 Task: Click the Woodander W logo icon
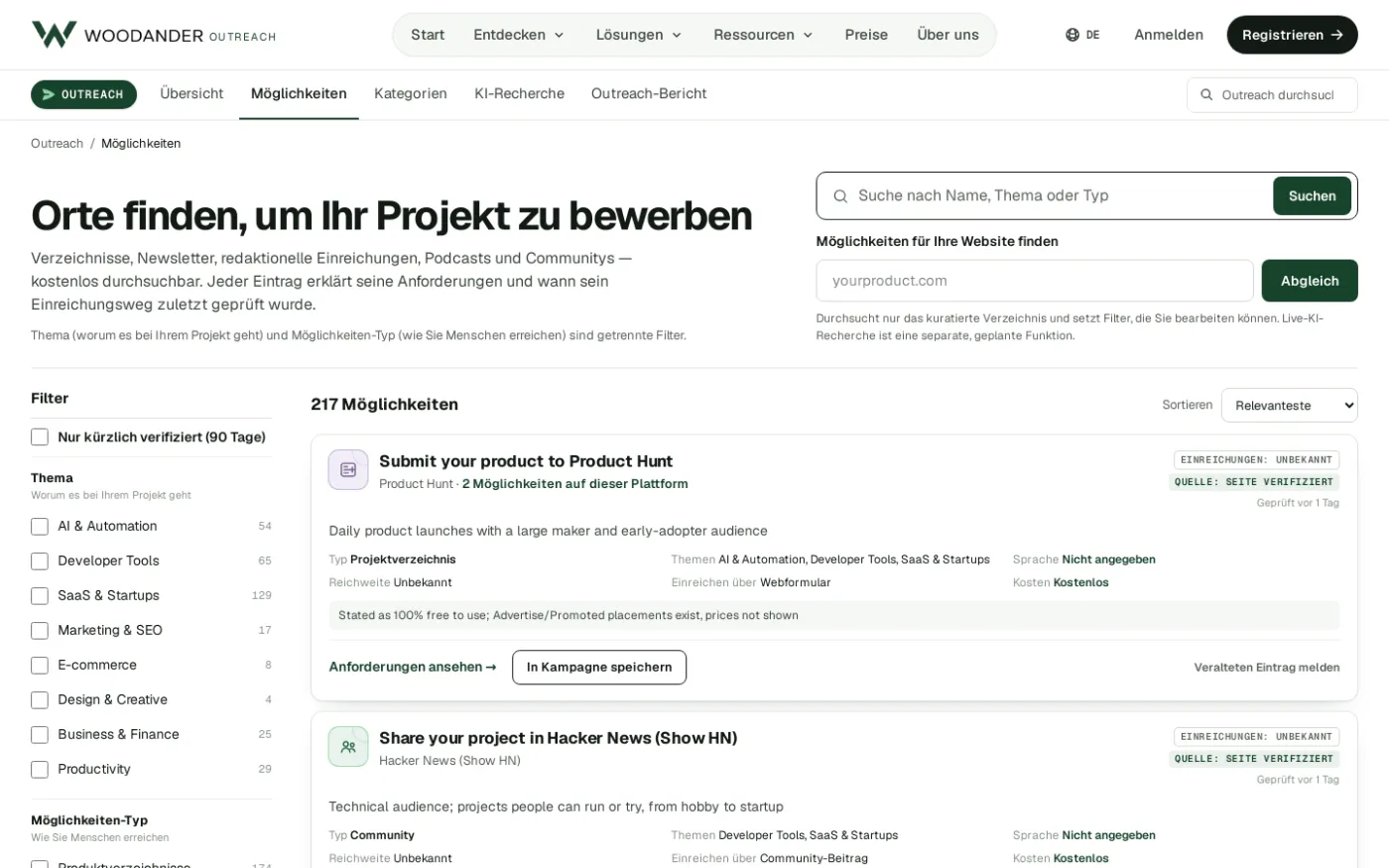[54, 35]
